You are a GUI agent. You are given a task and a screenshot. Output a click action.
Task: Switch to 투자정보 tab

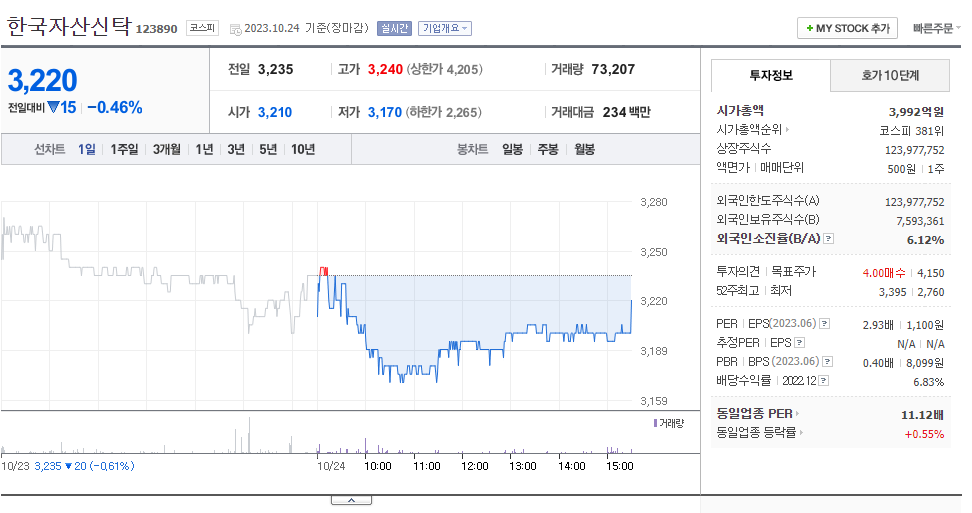(771, 76)
